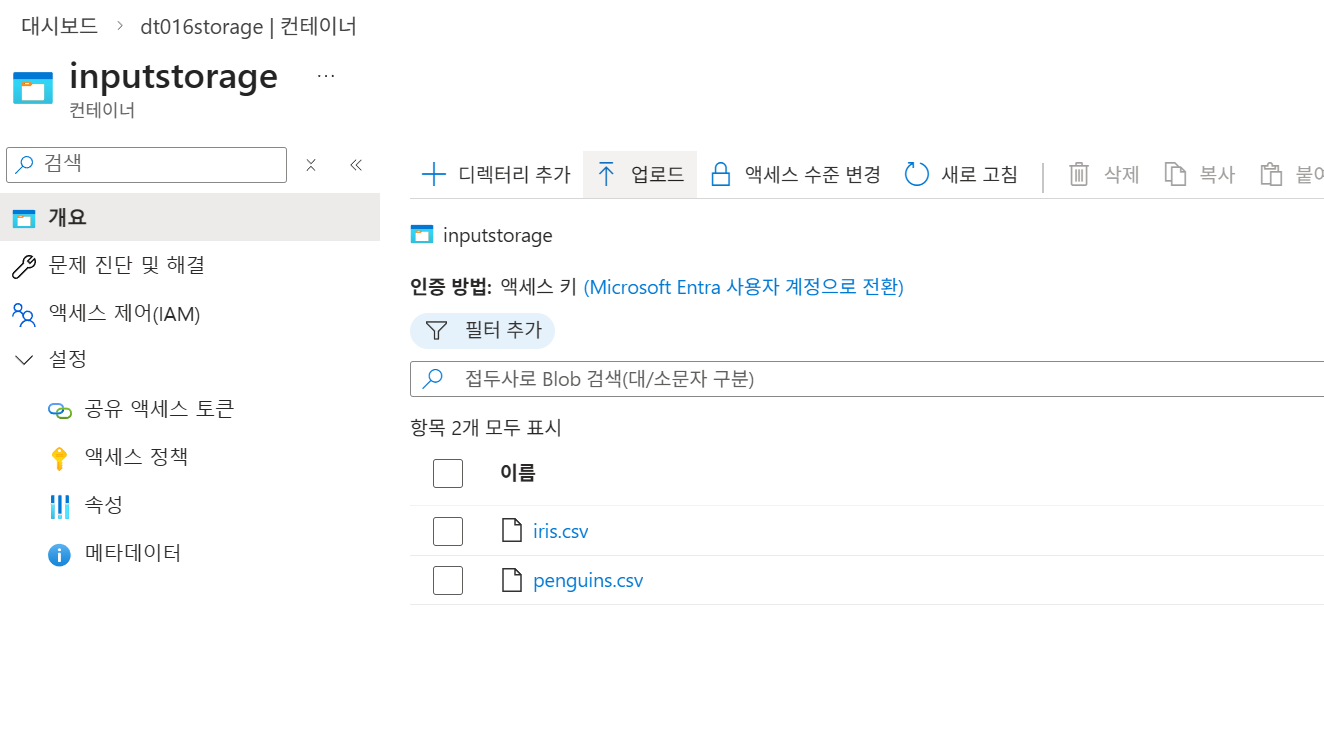Click the 삭제 trash icon

tap(1079, 174)
